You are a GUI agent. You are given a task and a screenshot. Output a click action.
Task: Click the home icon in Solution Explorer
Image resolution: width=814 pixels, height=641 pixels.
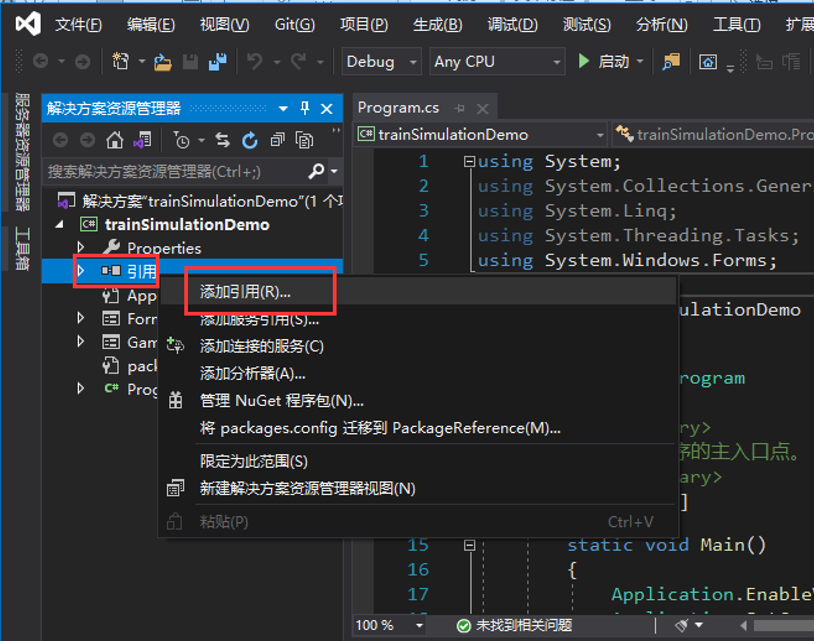(115, 140)
